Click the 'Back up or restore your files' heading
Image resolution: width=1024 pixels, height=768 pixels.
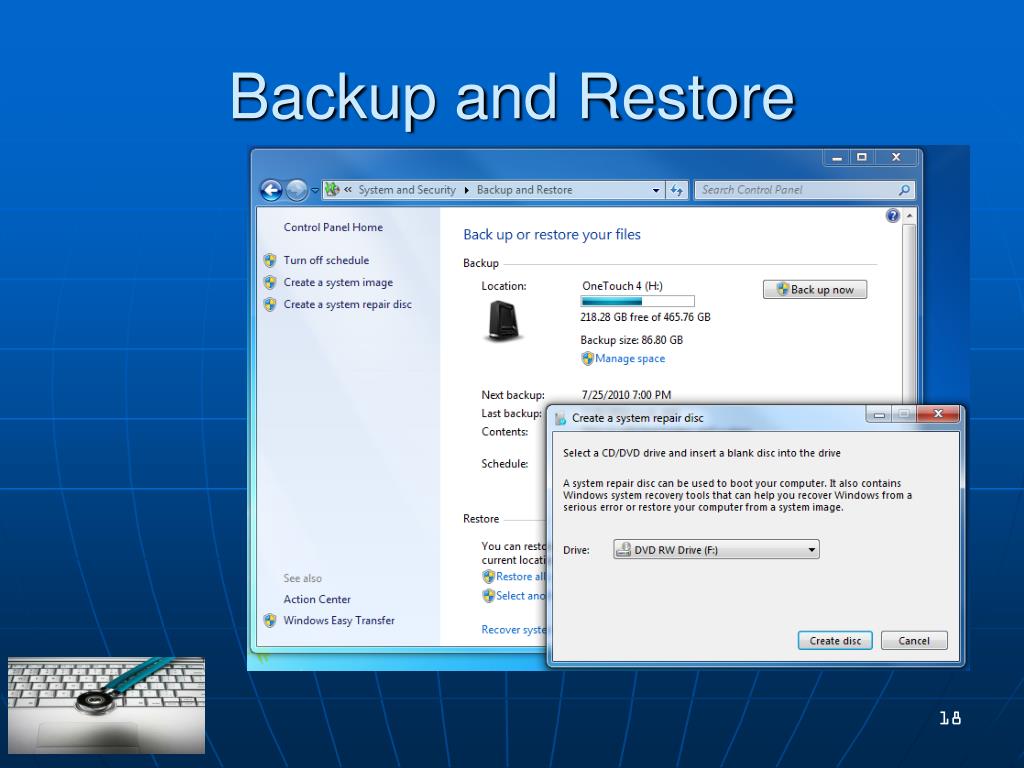[552, 234]
